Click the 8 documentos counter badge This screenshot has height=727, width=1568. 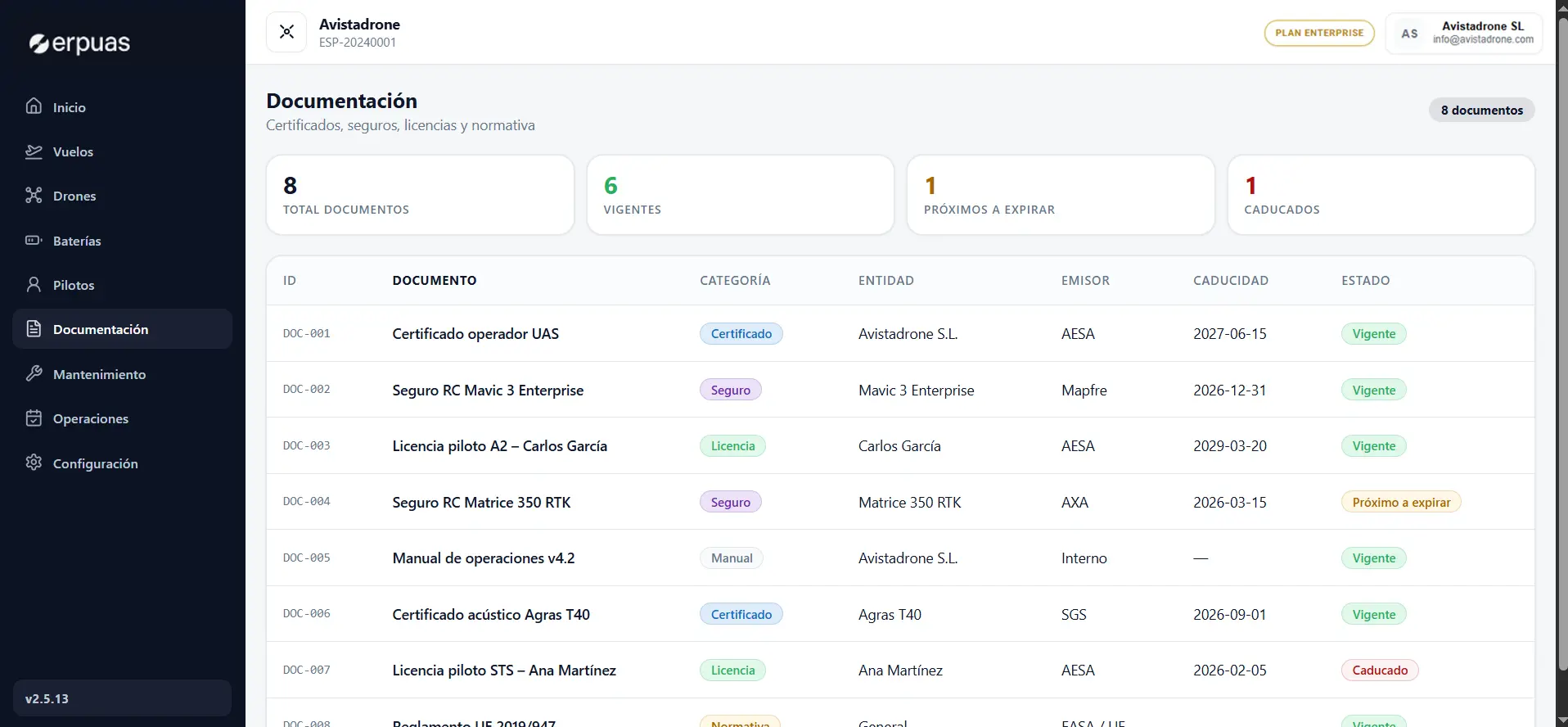(x=1481, y=110)
